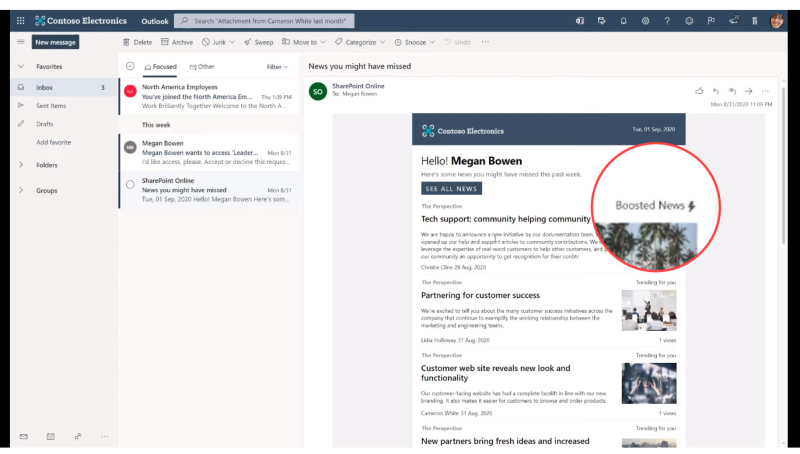Select the SharePoint Online message circle checkbox
This screenshot has height=454, width=800.
click(130, 185)
